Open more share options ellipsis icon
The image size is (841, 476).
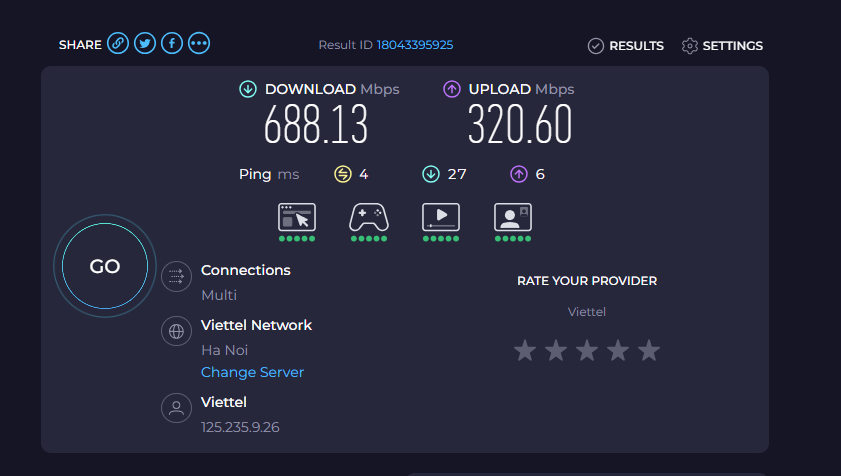(199, 43)
